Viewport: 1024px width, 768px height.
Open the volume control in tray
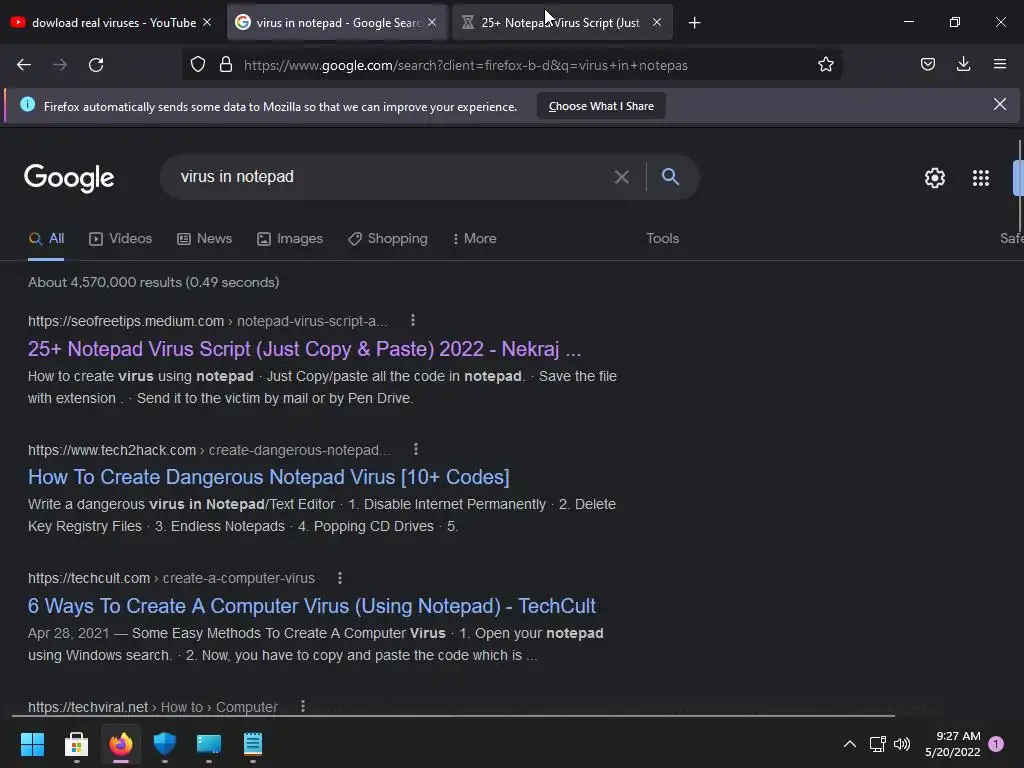tap(902, 744)
